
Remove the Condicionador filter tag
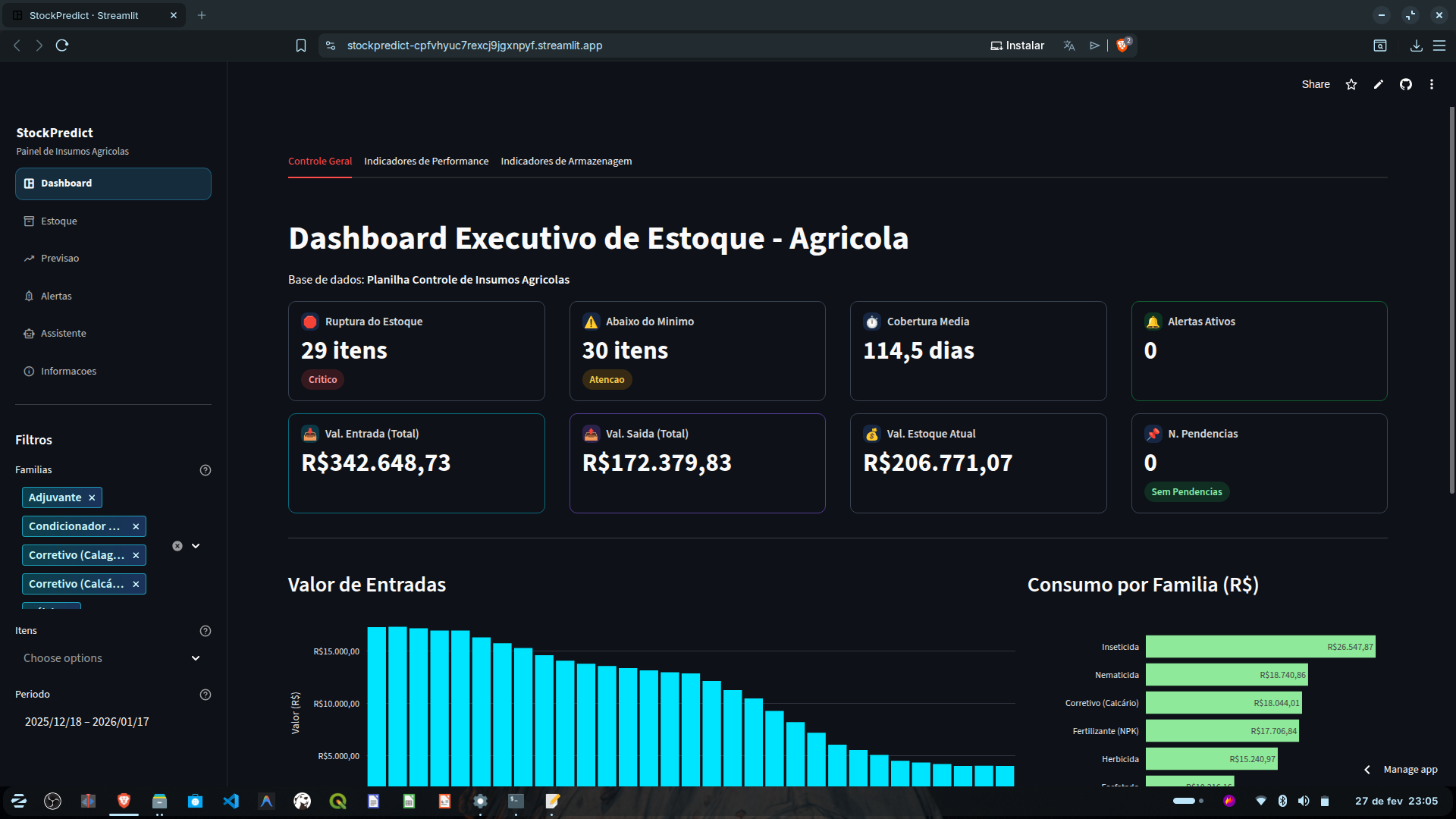point(136,526)
